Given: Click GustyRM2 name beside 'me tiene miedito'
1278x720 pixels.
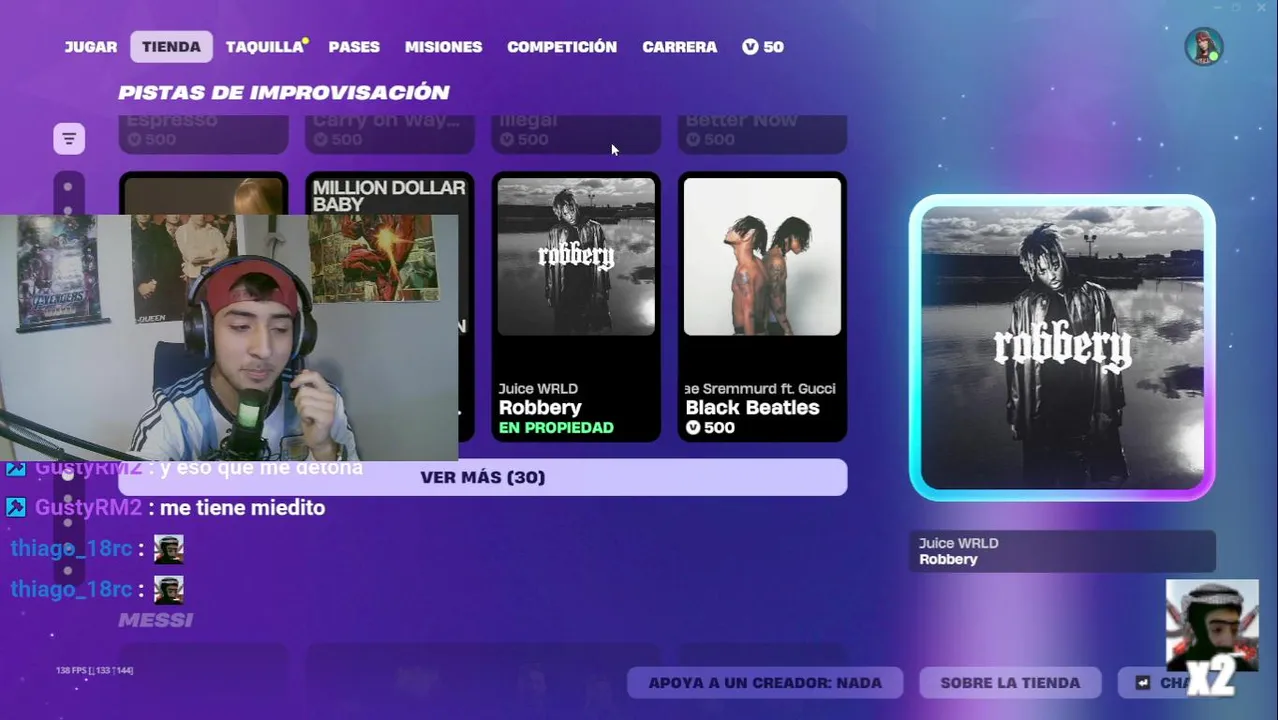Looking at the screenshot, I should click(88, 507).
